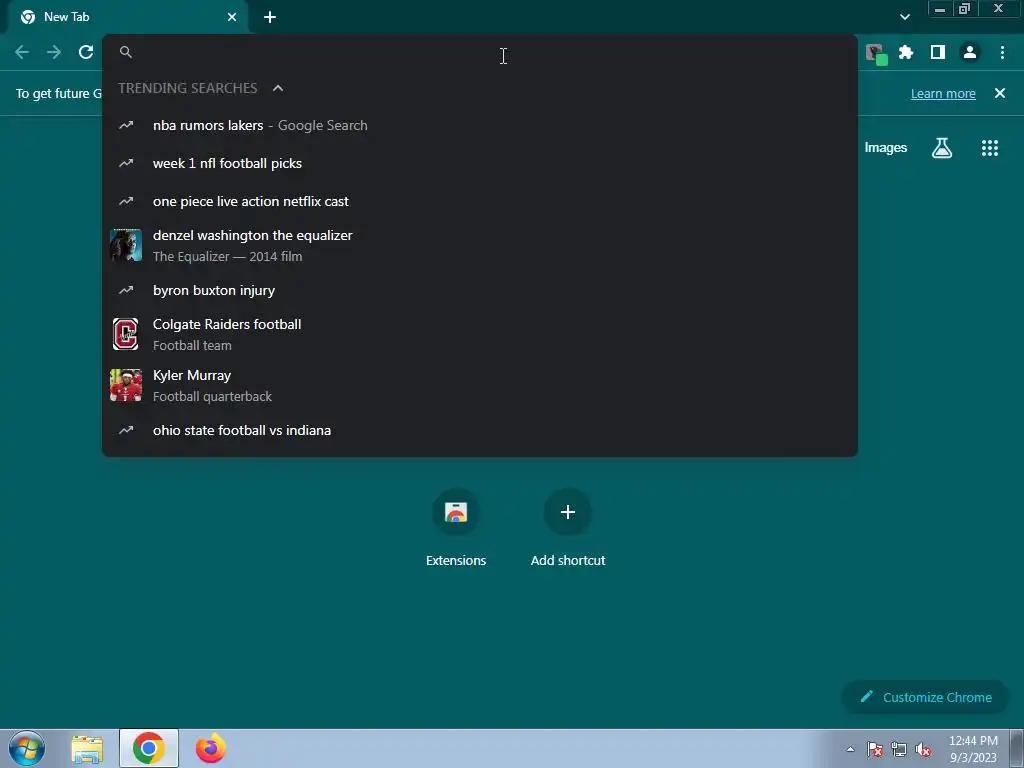
Task: Open the Images link
Action: tap(886, 148)
